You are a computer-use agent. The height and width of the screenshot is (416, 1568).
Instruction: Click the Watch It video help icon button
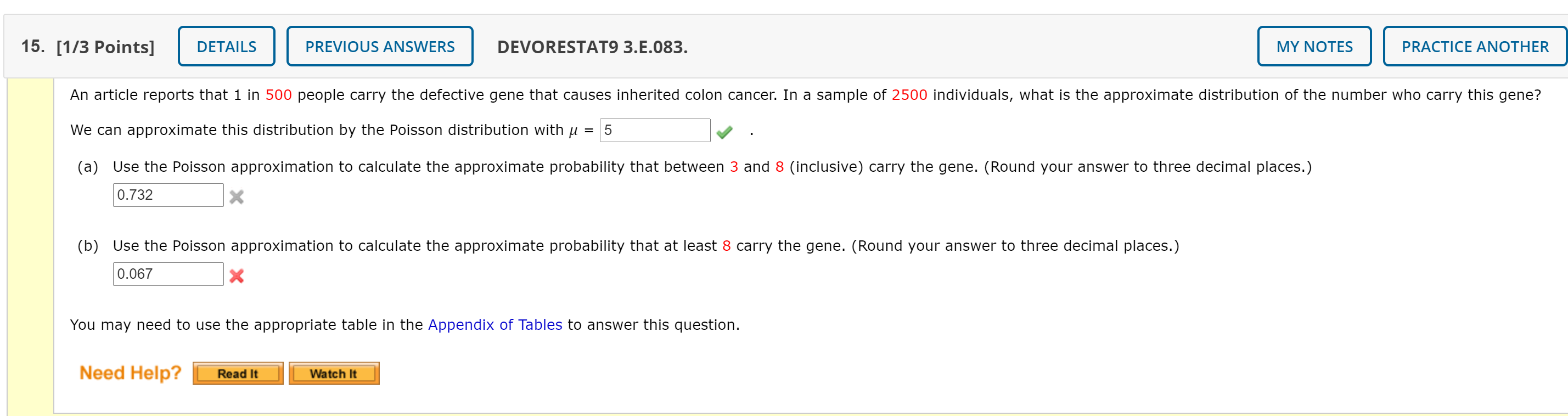point(333,373)
